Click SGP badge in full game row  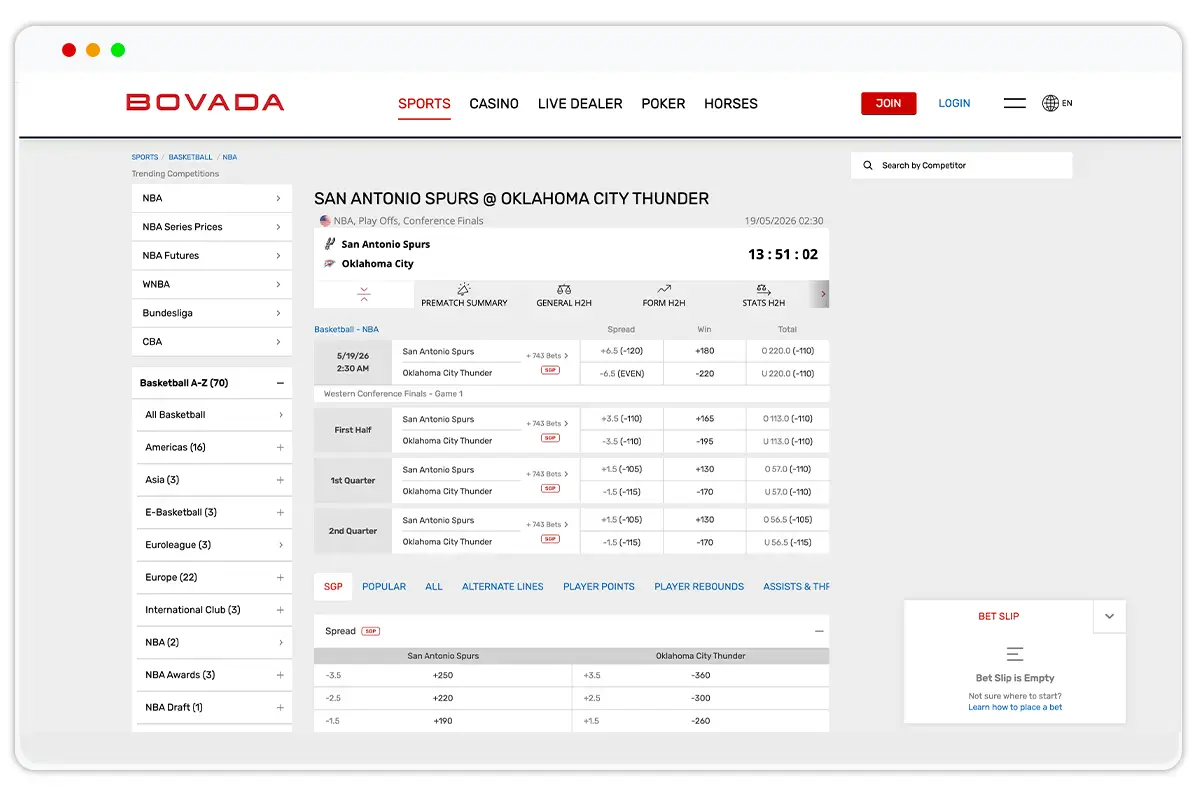pyautogui.click(x=550, y=370)
